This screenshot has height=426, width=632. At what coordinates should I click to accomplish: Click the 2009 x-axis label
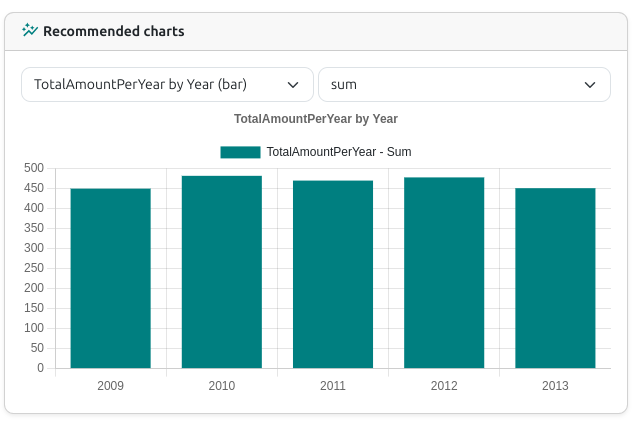pyautogui.click(x=110, y=386)
